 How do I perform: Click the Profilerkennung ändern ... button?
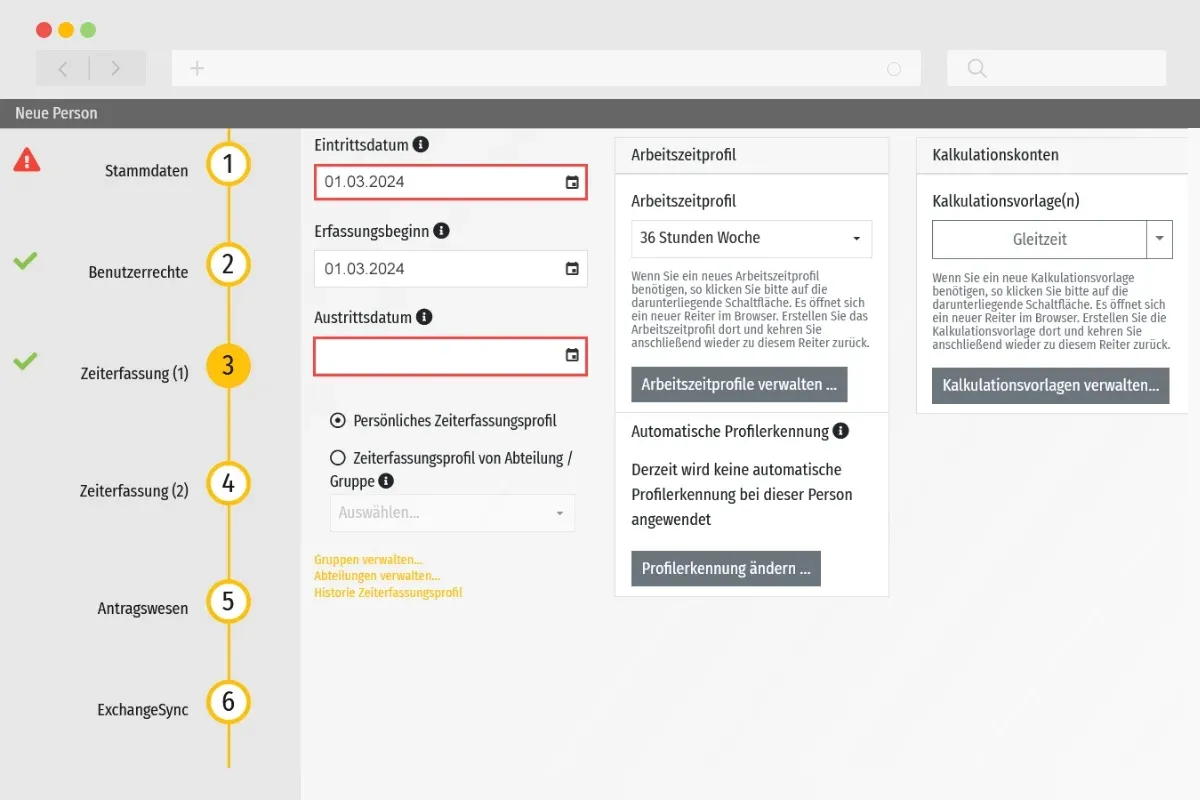[726, 568]
